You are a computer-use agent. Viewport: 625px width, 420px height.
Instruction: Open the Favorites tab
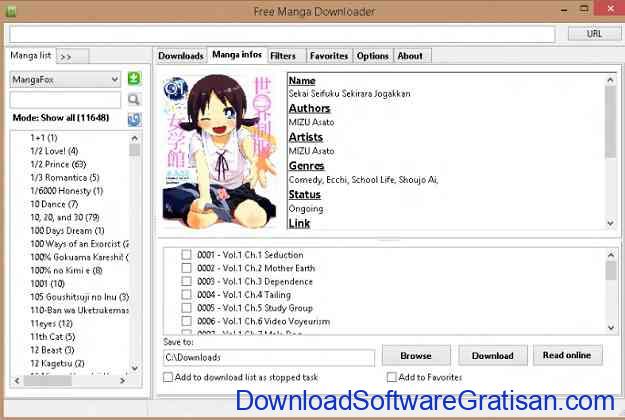(329, 56)
